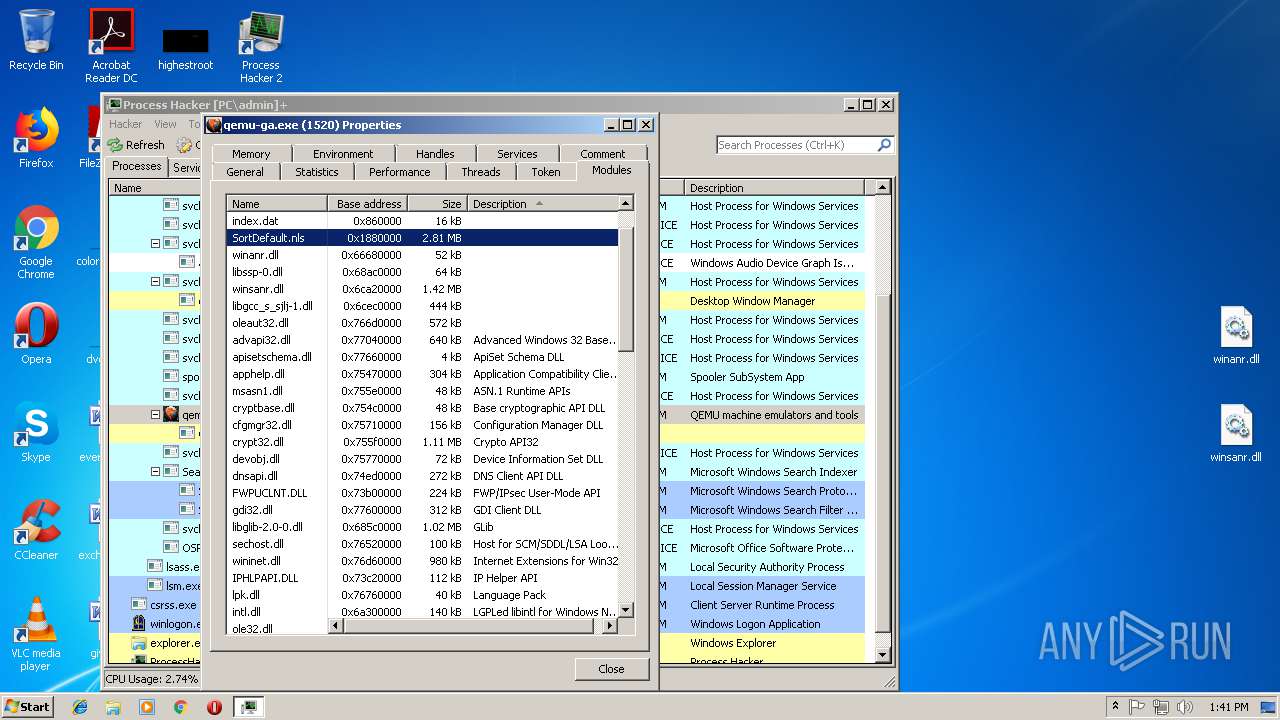Open winanr.dll file on desktop

pyautogui.click(x=1236, y=336)
